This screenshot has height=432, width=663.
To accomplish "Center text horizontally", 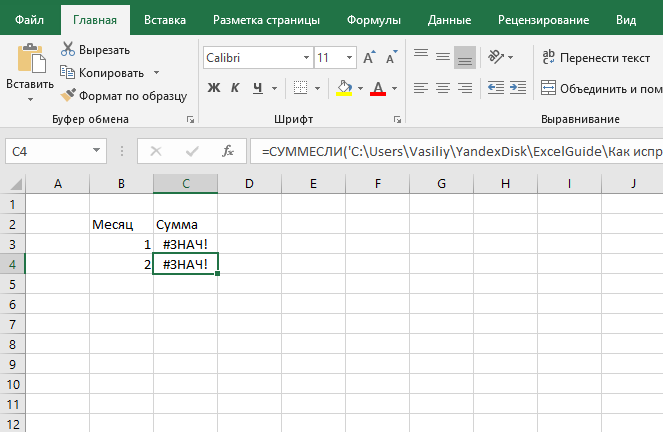I will coord(443,88).
